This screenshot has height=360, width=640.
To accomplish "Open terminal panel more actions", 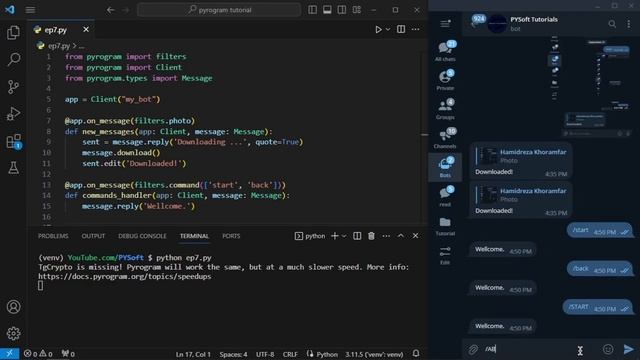I will click(x=386, y=236).
